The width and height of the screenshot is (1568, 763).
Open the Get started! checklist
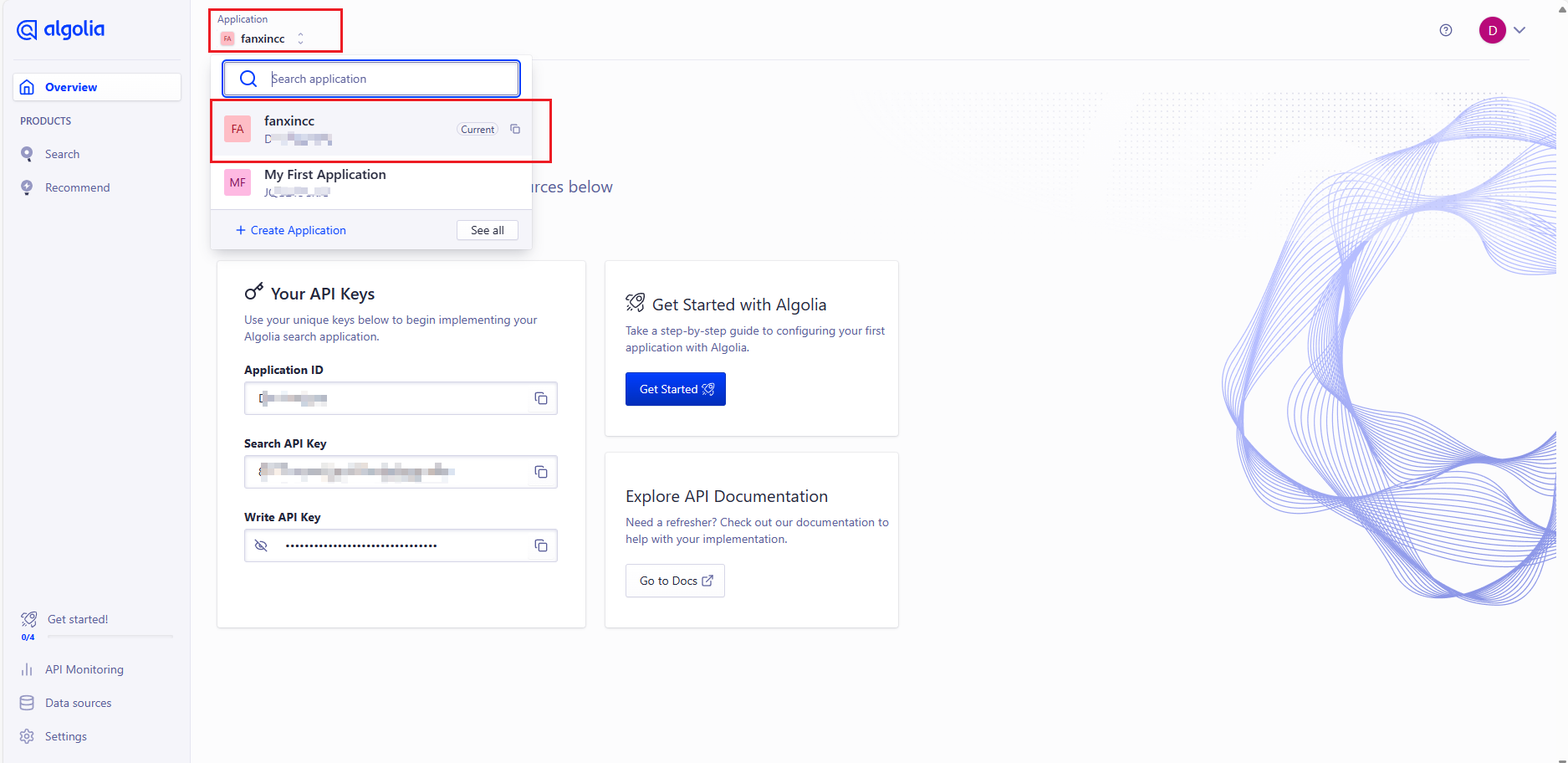[78, 619]
